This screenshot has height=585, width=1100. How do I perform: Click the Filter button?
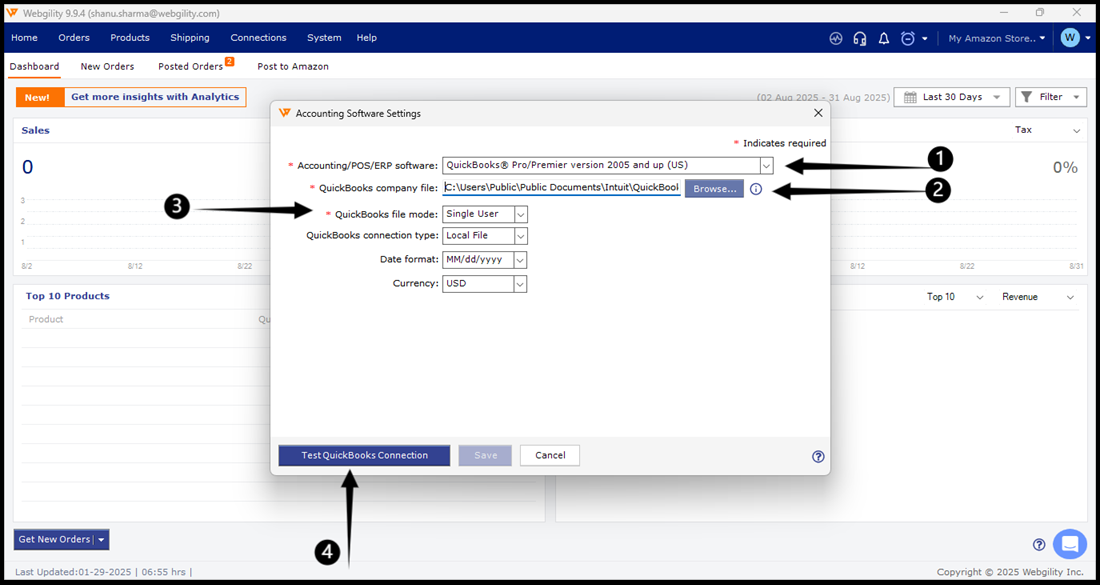(1051, 97)
